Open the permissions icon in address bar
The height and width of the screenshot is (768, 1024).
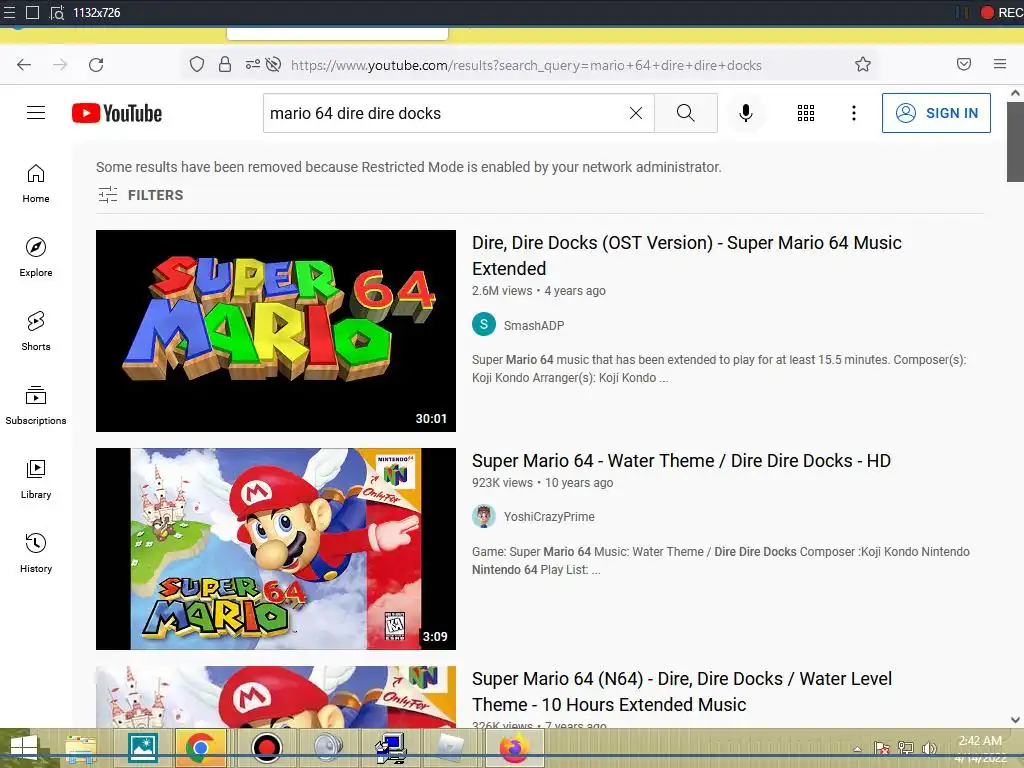click(253, 64)
